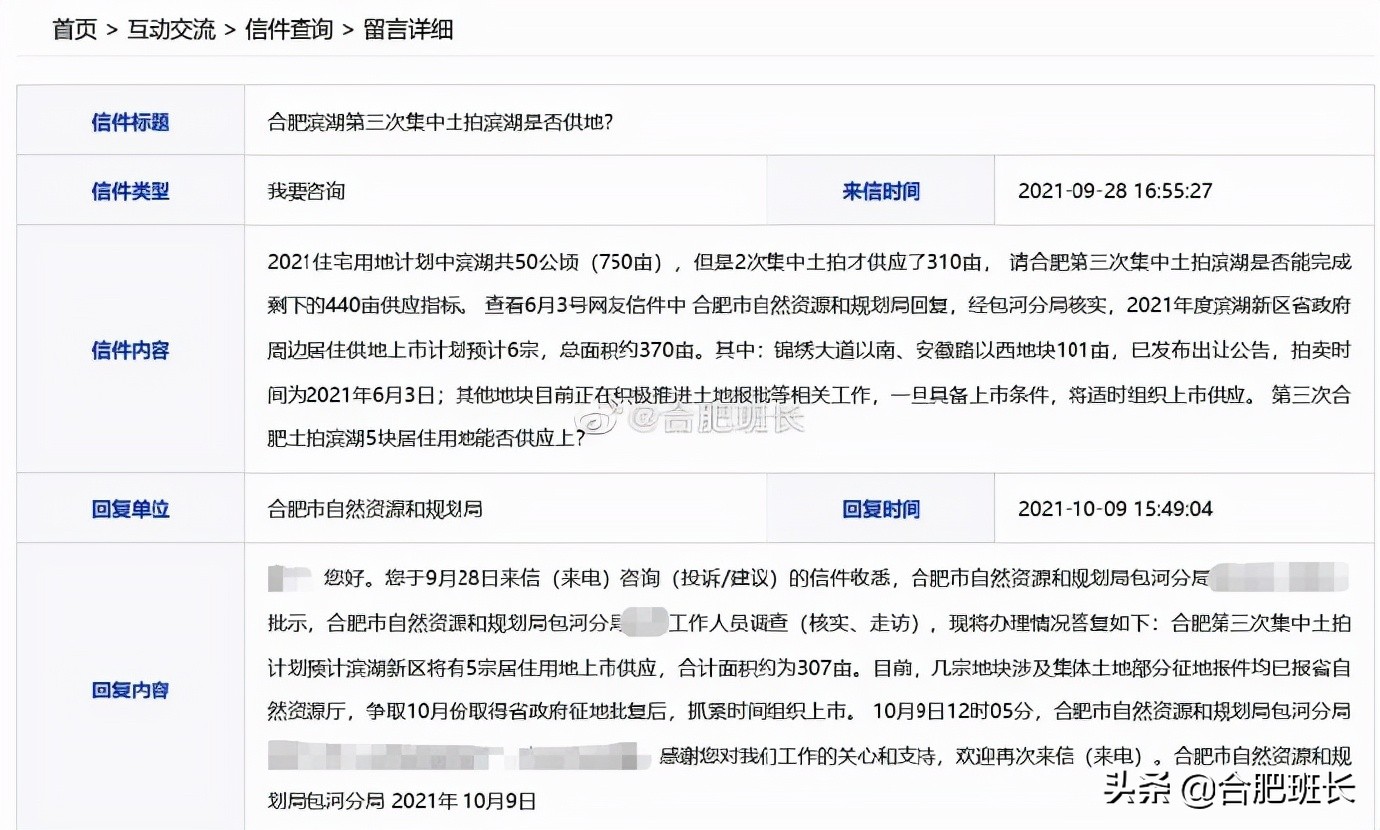Click the 信件类型 label cell
The height and width of the screenshot is (830, 1380).
click(130, 190)
